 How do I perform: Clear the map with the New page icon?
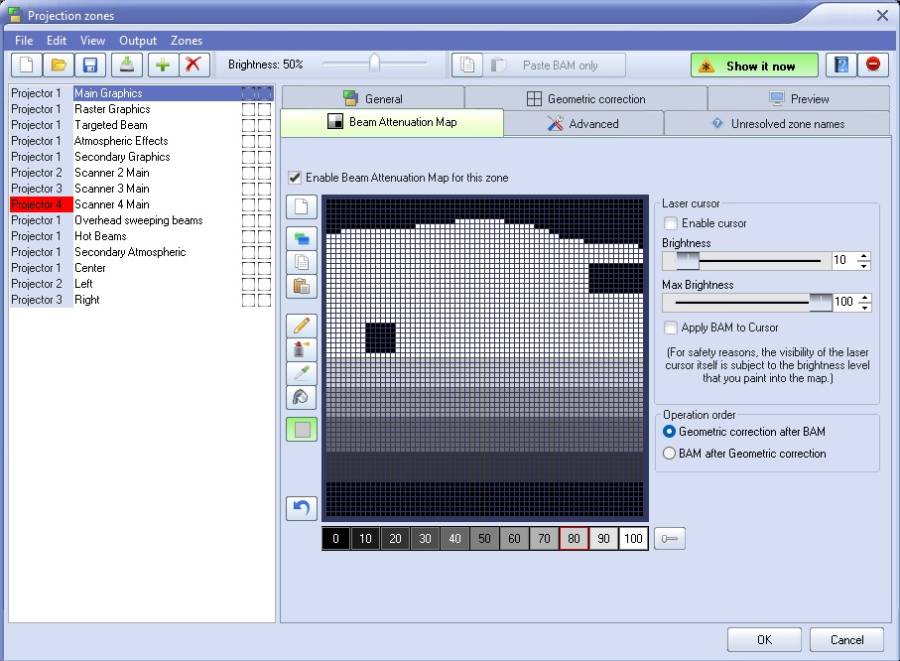300,207
